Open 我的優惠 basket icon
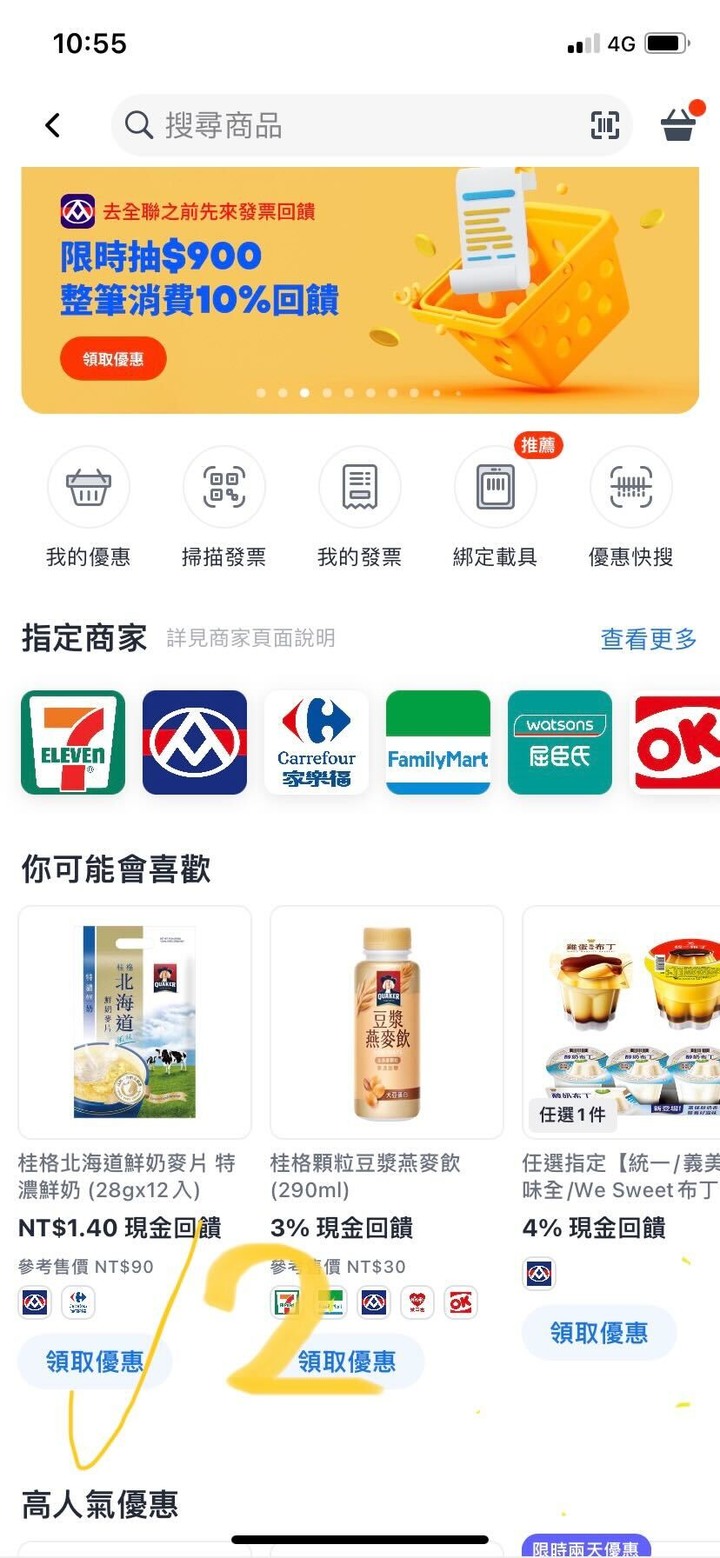The image size is (720, 1558). click(x=89, y=487)
